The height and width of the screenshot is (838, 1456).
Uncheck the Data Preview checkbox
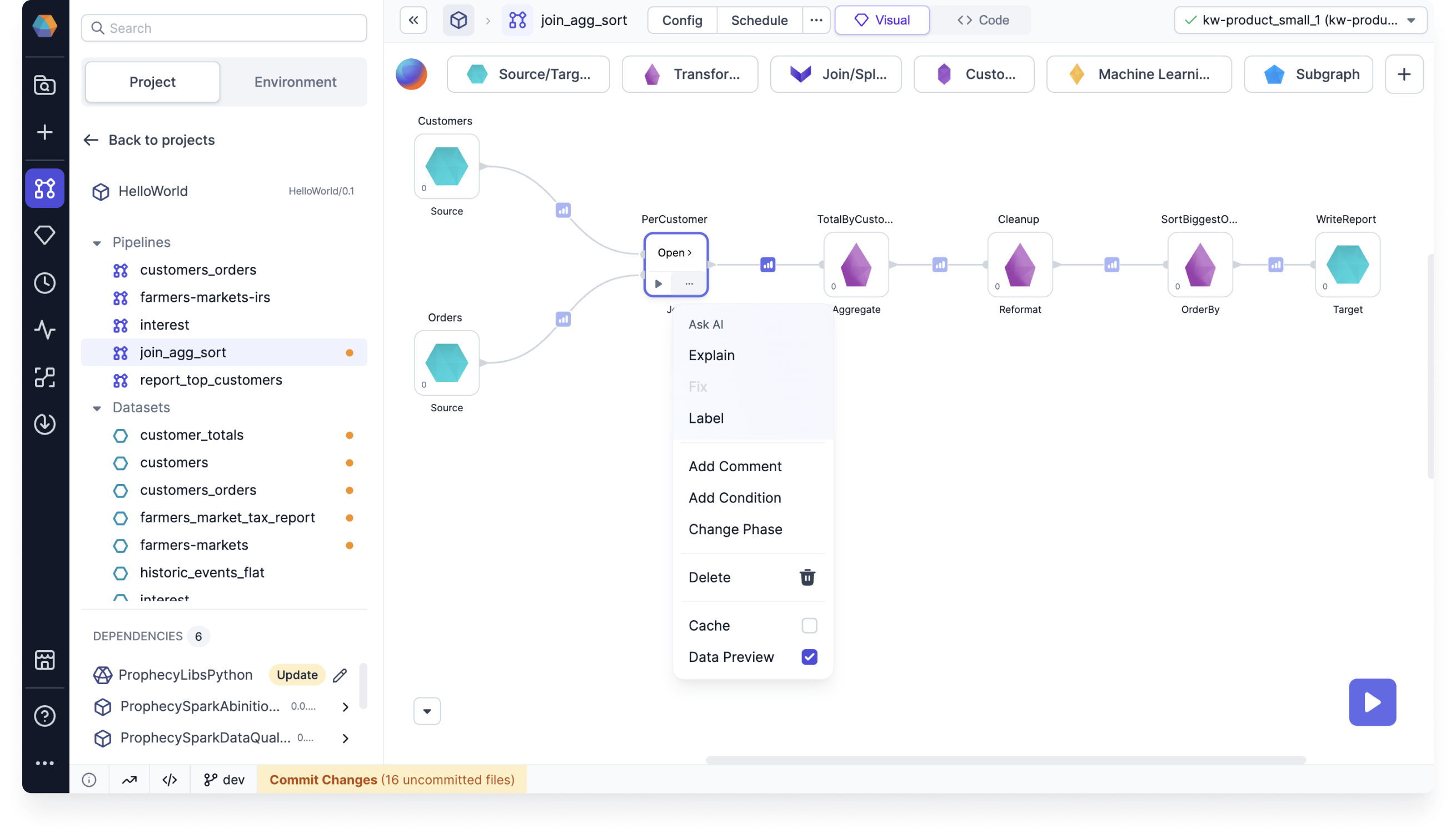tap(809, 657)
